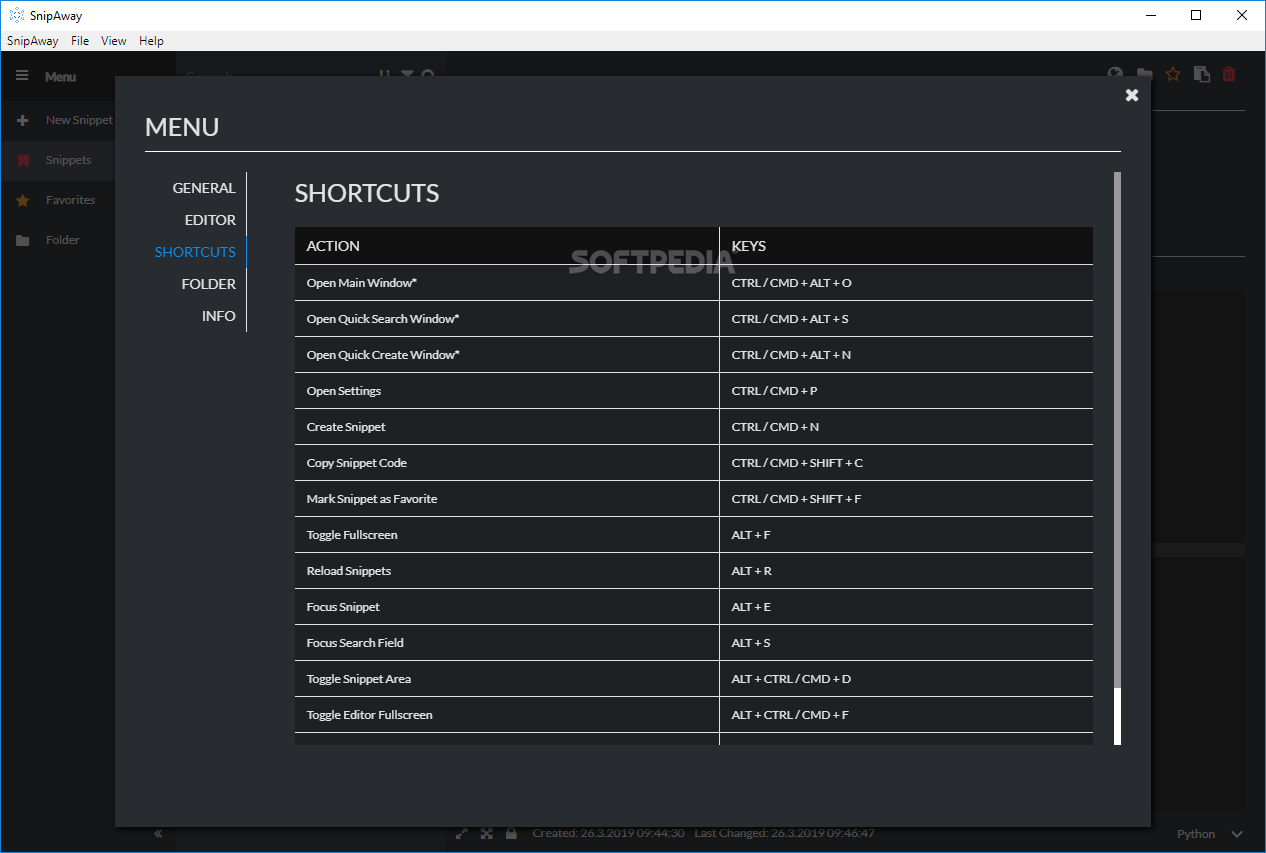Click the 'CTRL / CMD + P' keys cell

click(906, 391)
